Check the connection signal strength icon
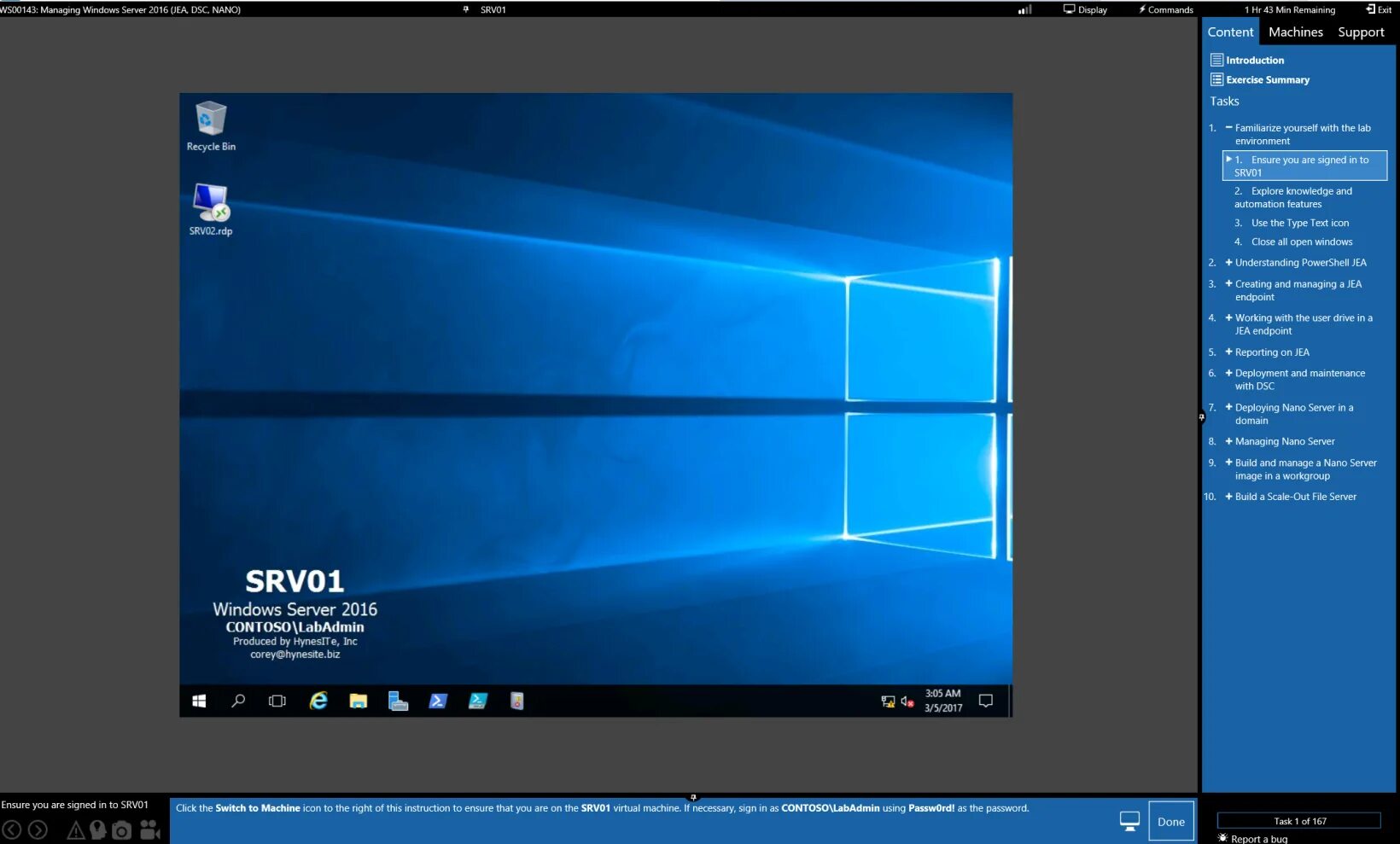The width and height of the screenshot is (1400, 844). click(x=1024, y=9)
